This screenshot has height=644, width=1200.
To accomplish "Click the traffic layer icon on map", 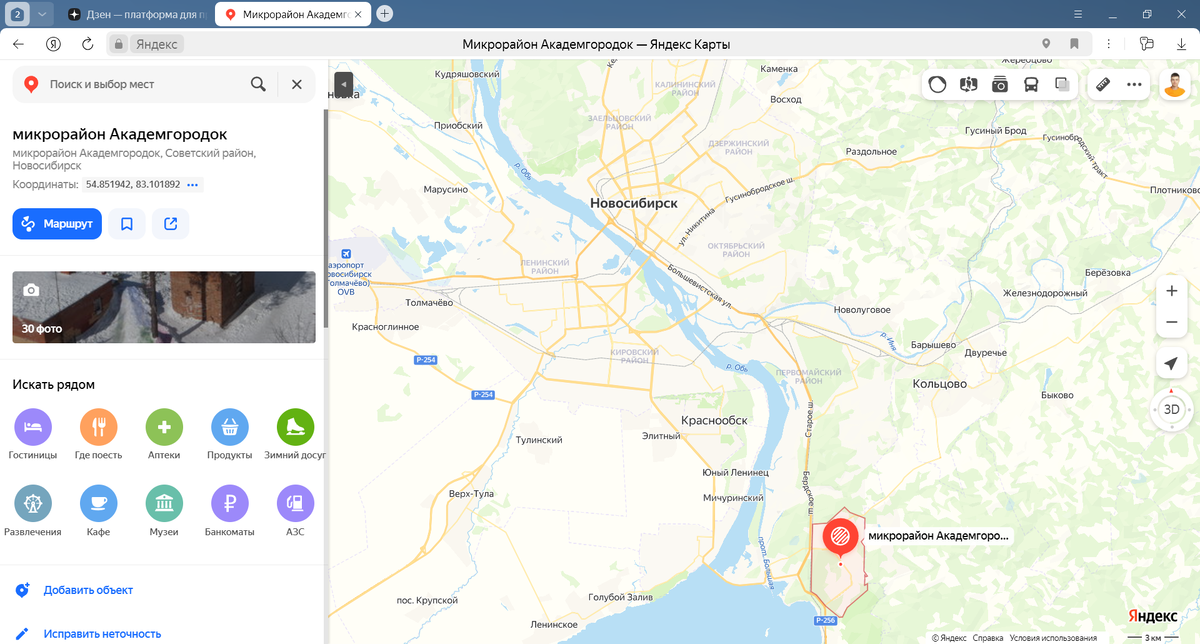I will [937, 85].
